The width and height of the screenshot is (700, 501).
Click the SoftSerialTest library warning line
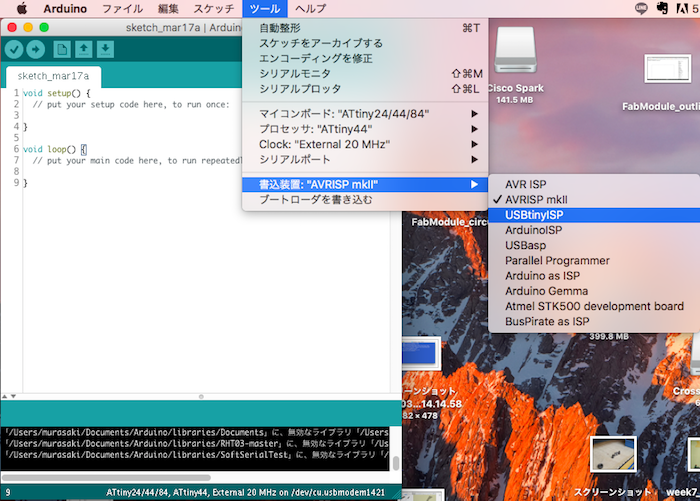(196, 455)
